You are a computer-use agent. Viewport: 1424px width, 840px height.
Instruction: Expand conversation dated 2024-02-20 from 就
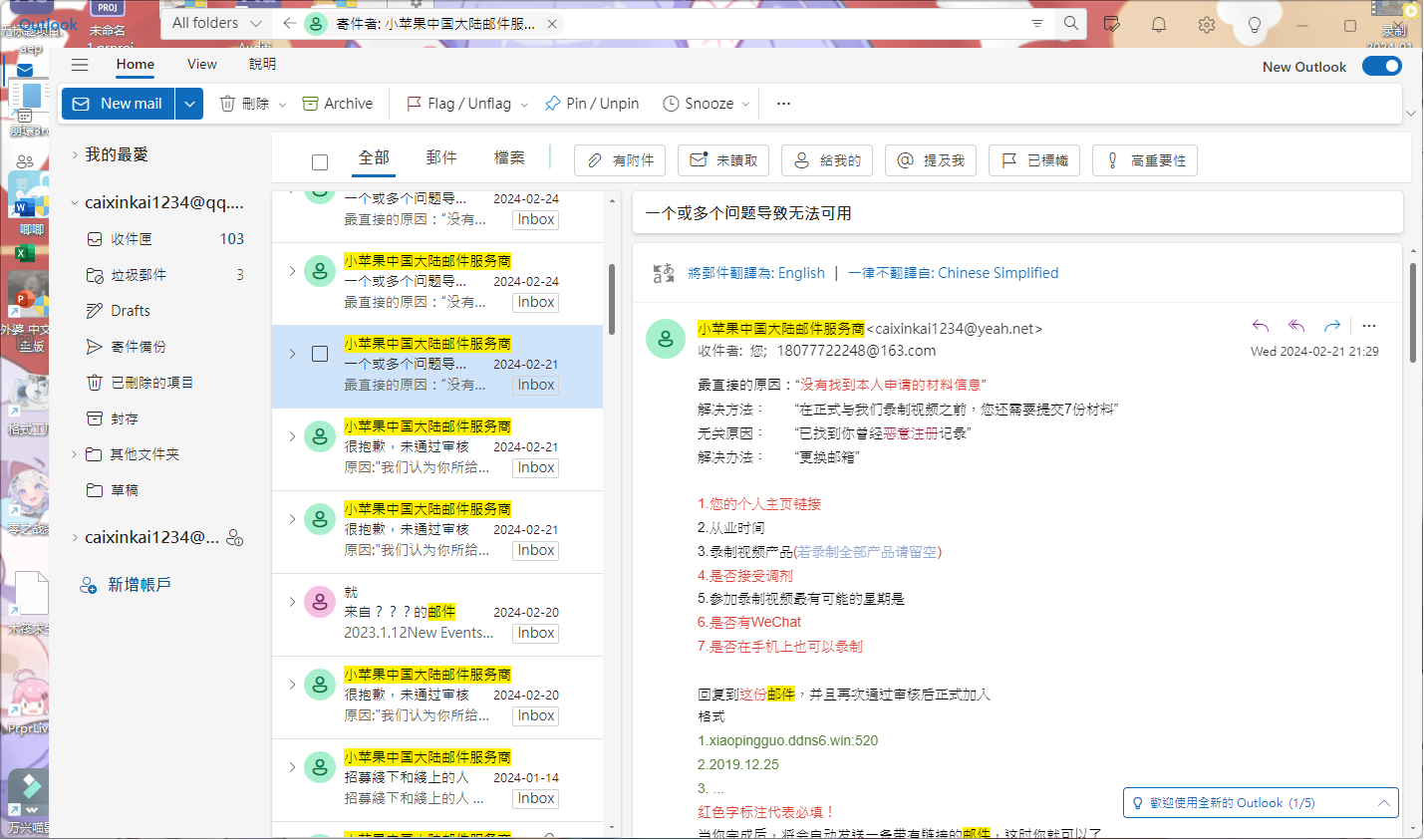(x=292, y=602)
